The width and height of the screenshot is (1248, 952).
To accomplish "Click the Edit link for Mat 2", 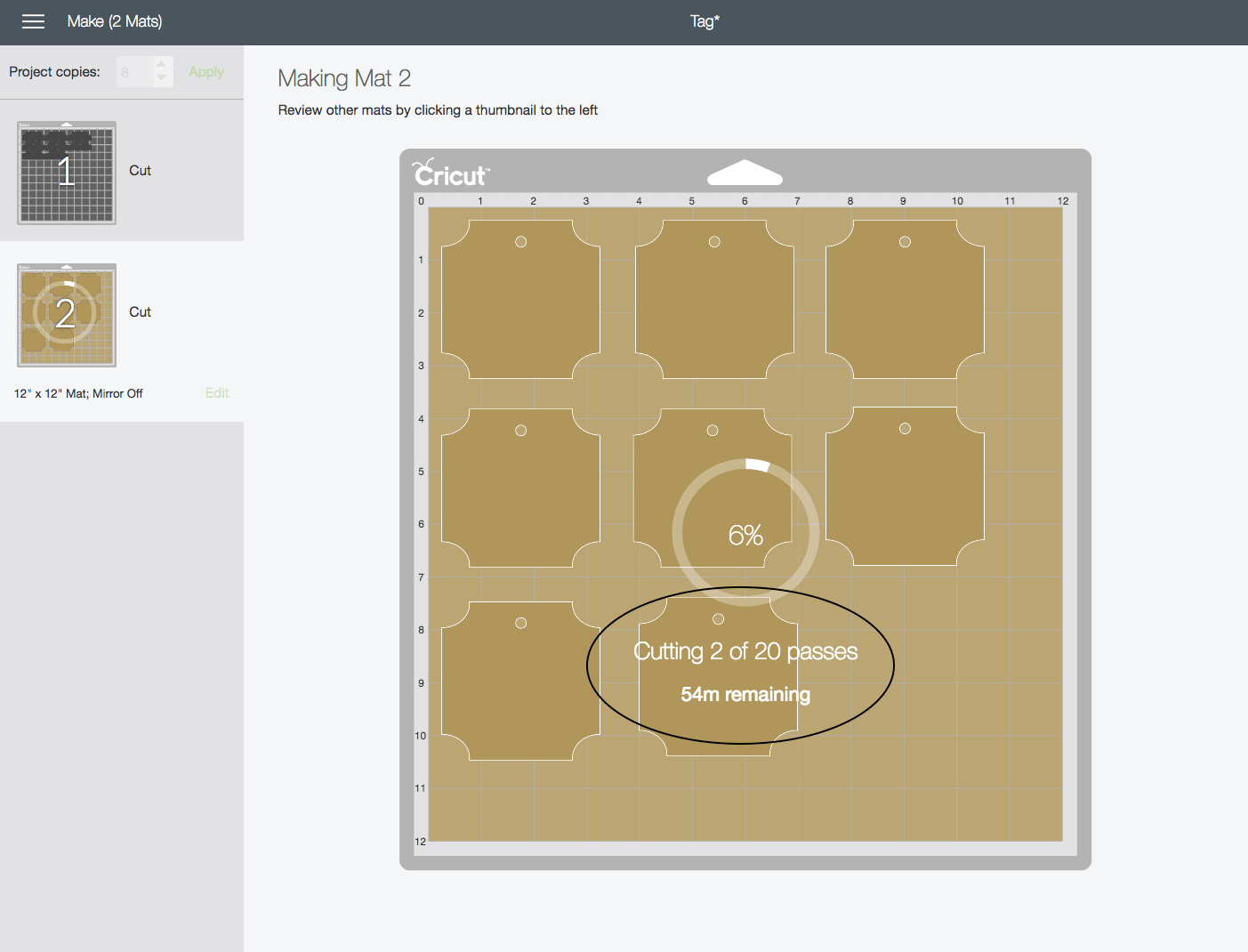I will coord(217,393).
